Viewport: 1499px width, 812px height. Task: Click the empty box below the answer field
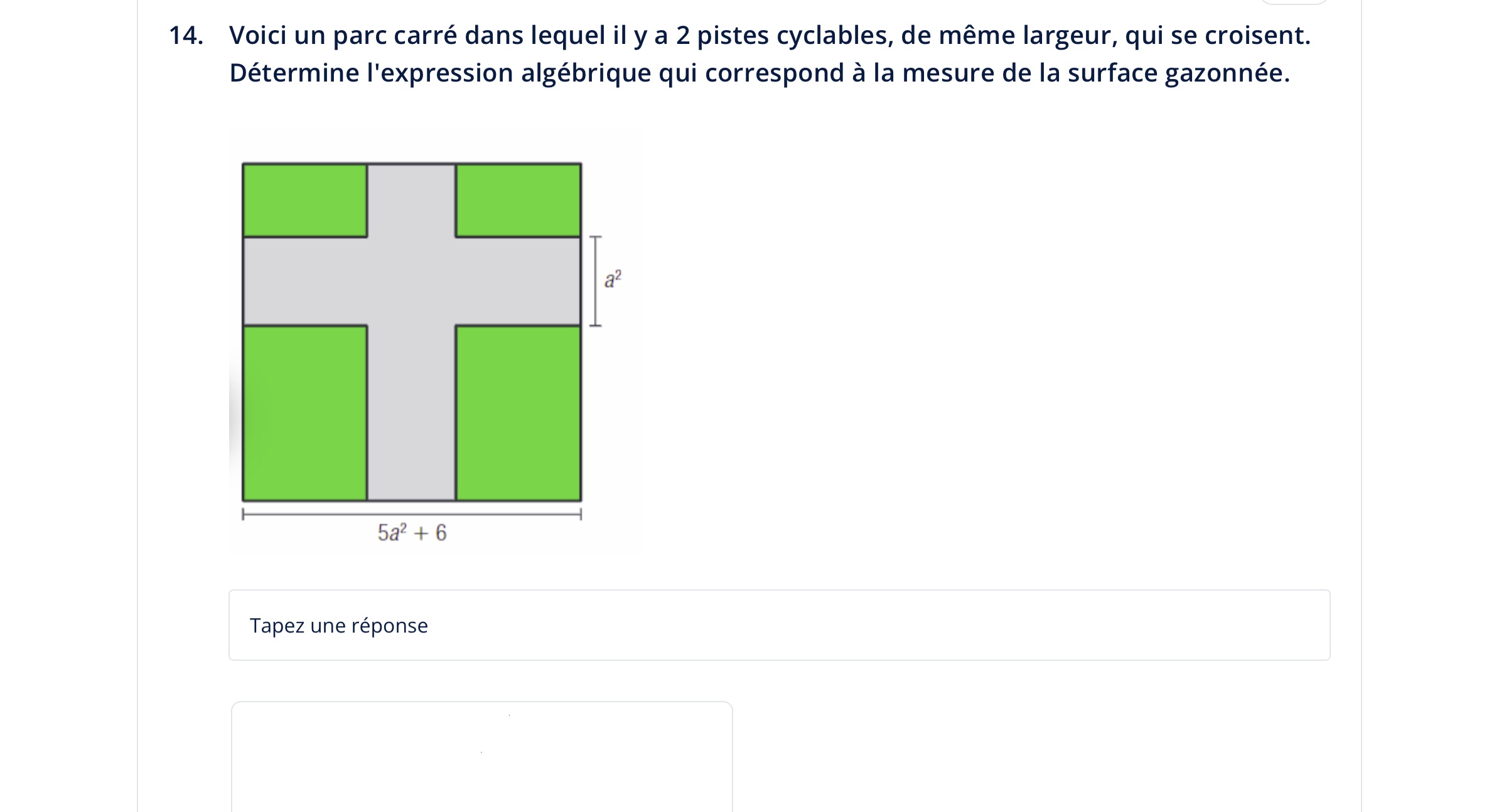[x=481, y=756]
